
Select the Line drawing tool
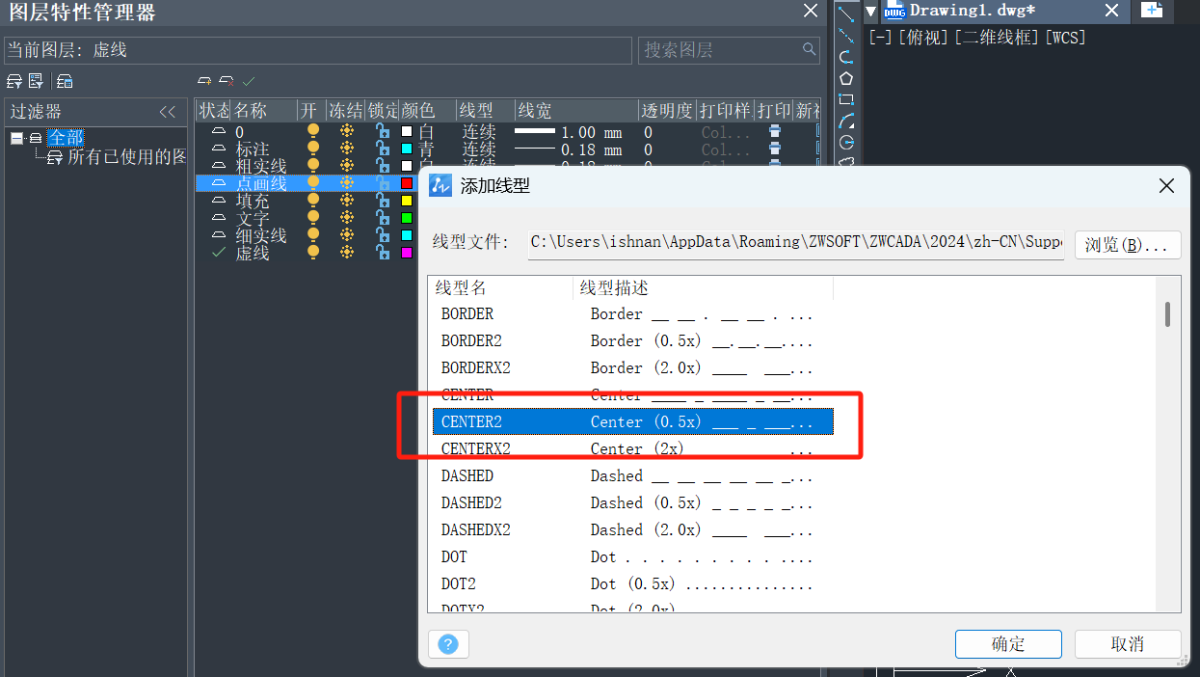[x=846, y=13]
